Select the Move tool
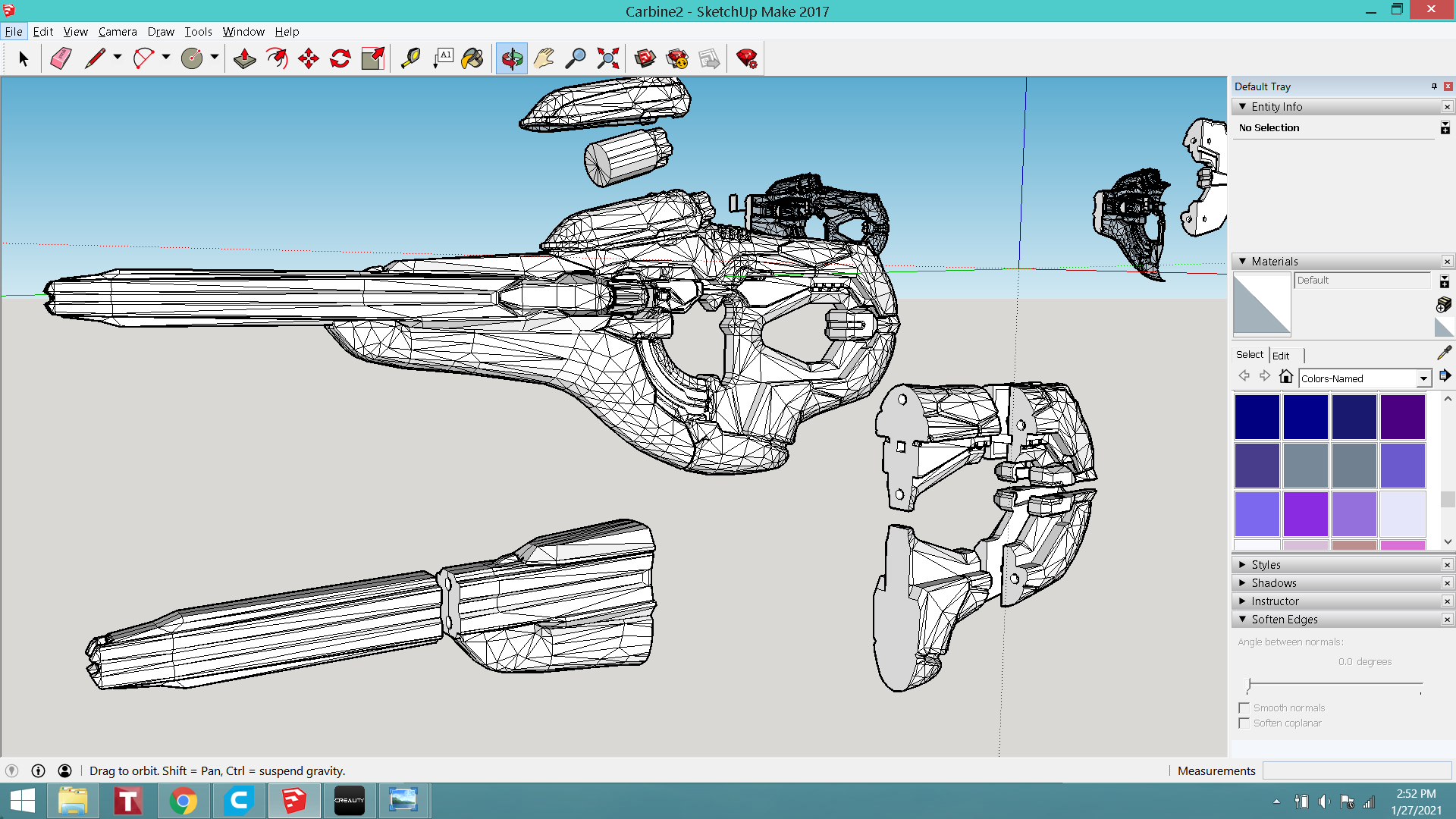 pos(309,58)
